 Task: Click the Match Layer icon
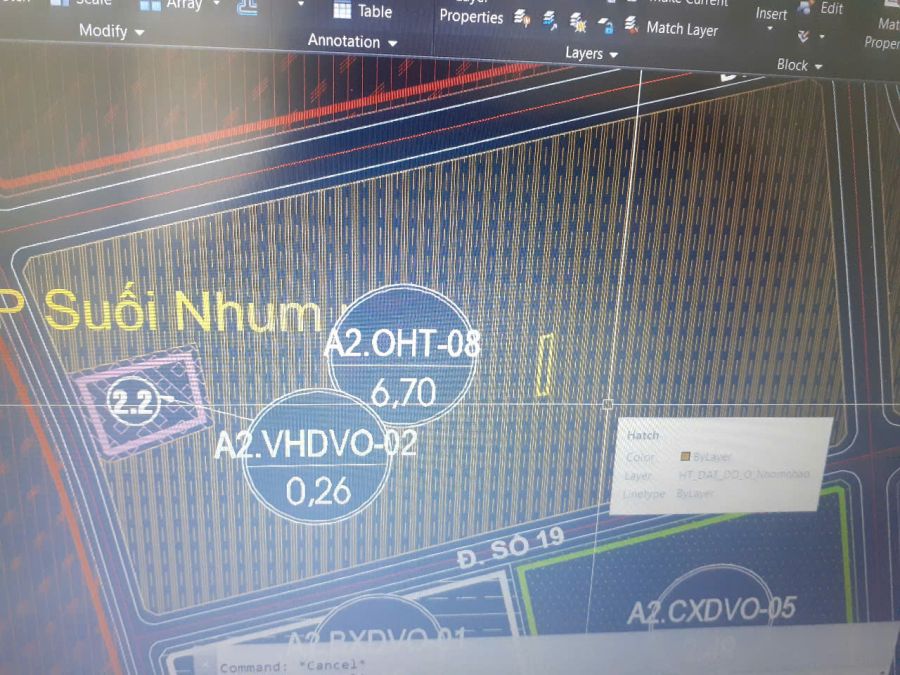point(632,24)
